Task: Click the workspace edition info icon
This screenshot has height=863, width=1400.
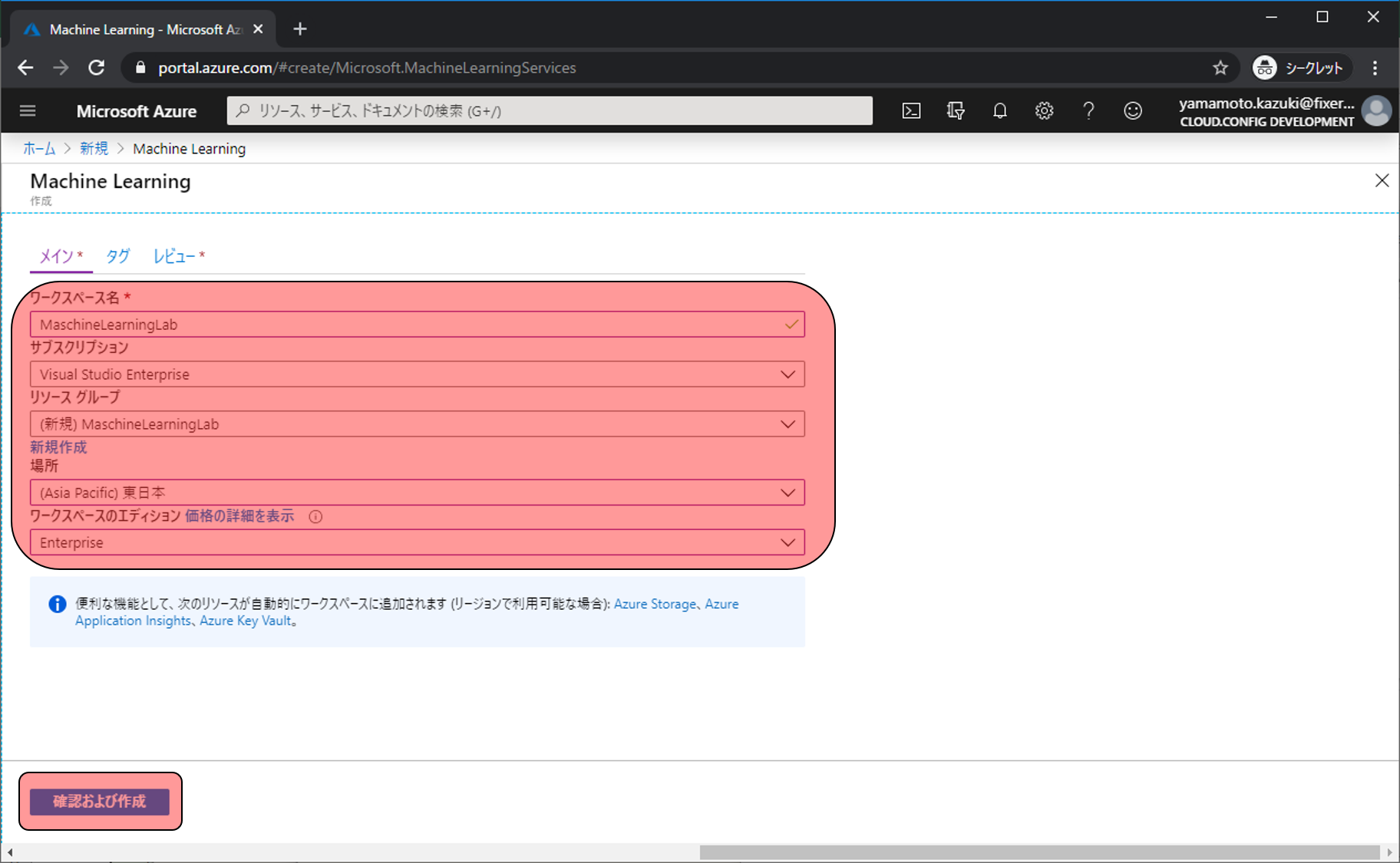Action: click(315, 517)
